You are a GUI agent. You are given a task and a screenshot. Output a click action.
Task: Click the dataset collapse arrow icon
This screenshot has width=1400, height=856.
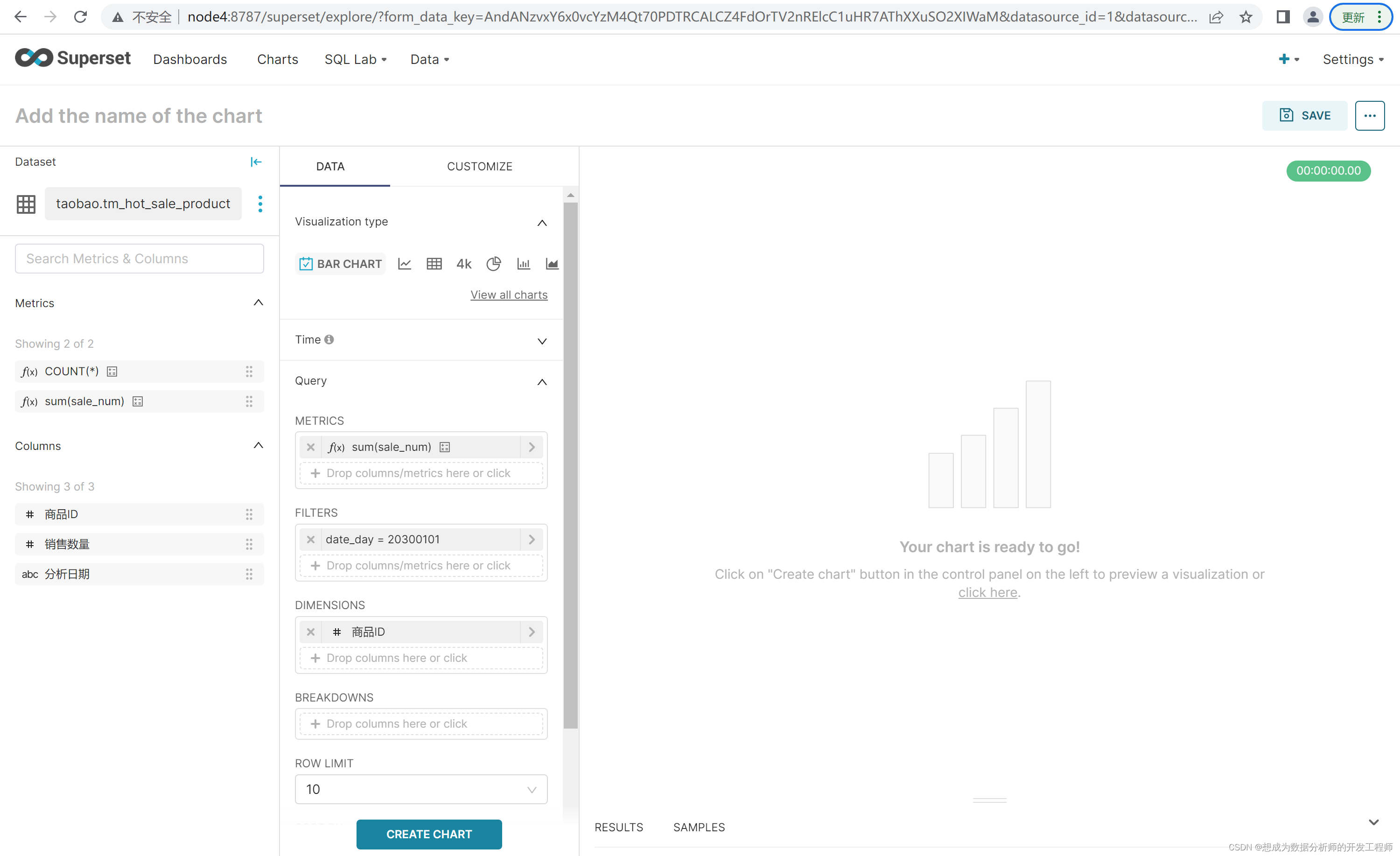tap(256, 162)
